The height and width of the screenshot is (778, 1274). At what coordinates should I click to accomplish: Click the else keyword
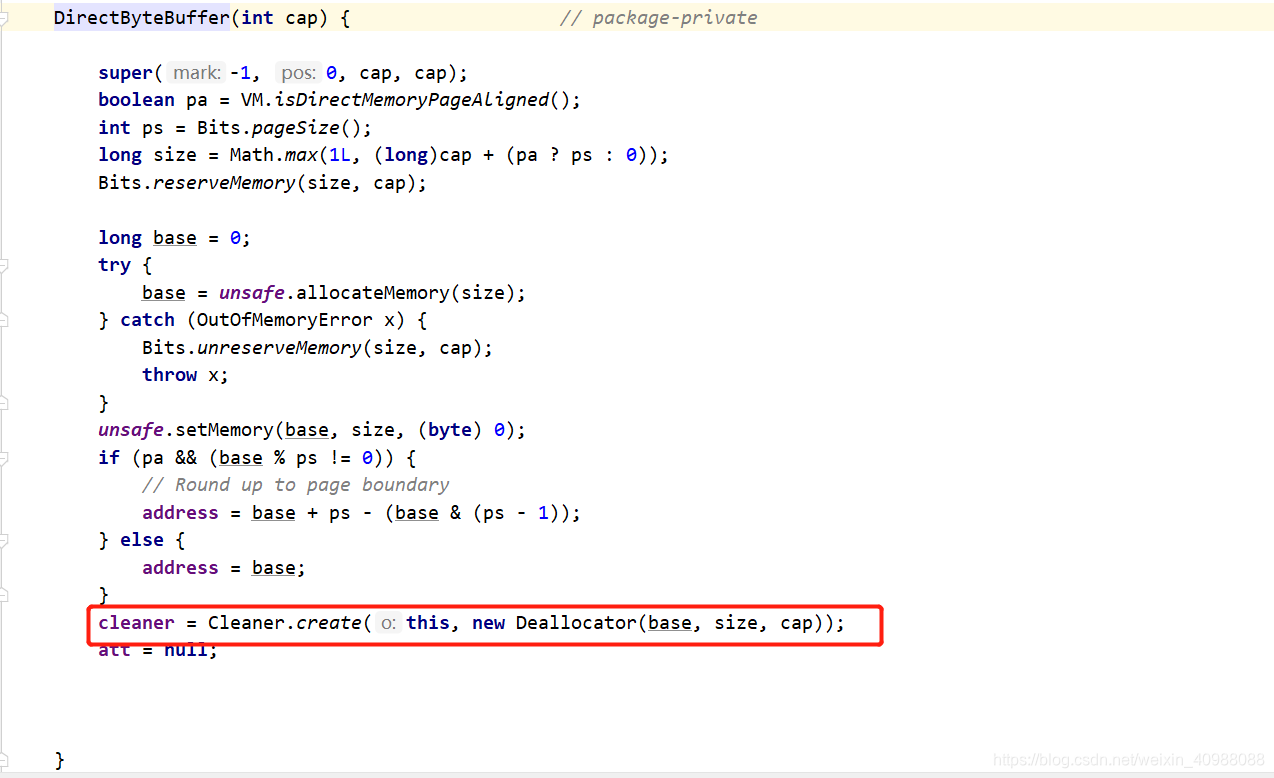(x=142, y=540)
